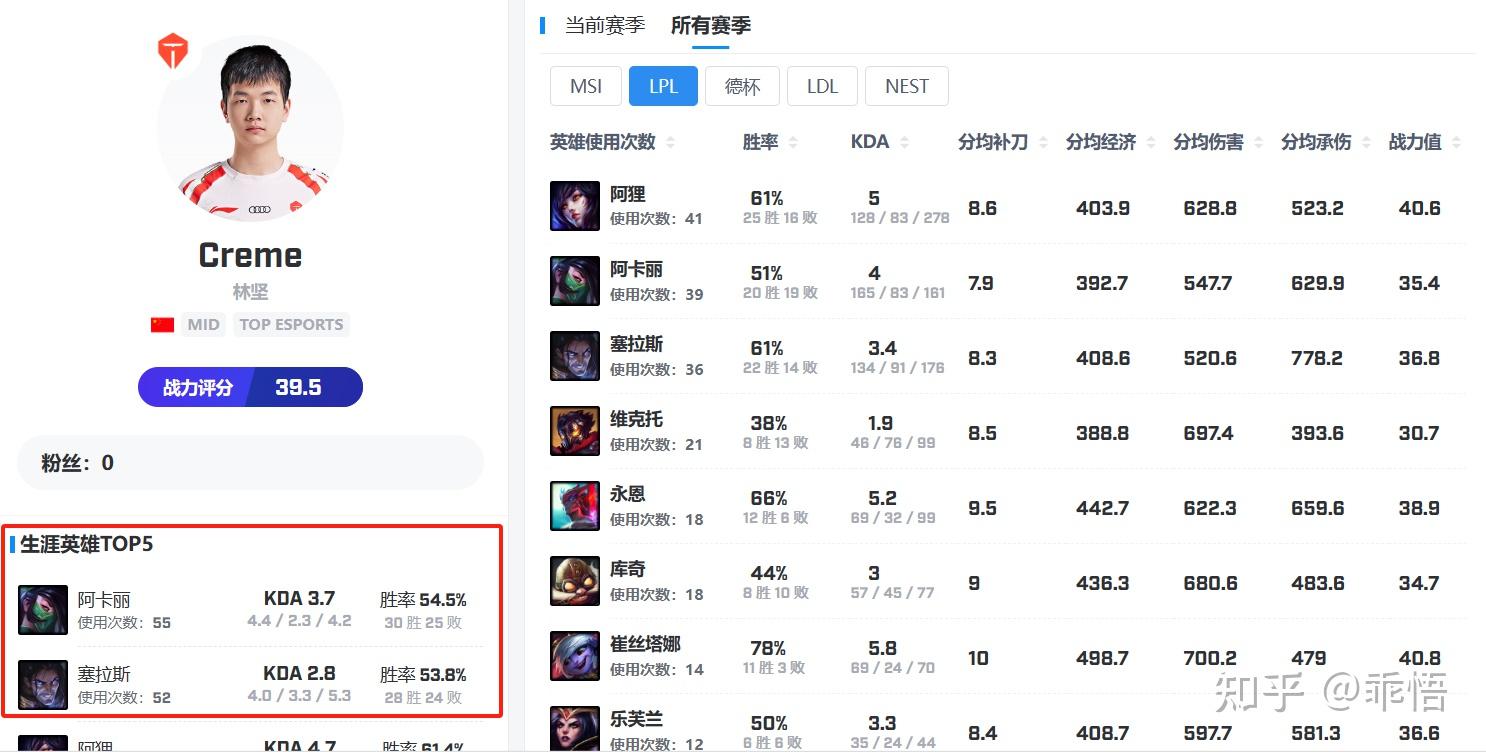Choose the LDL league filter
1486x752 pixels.
(x=822, y=86)
